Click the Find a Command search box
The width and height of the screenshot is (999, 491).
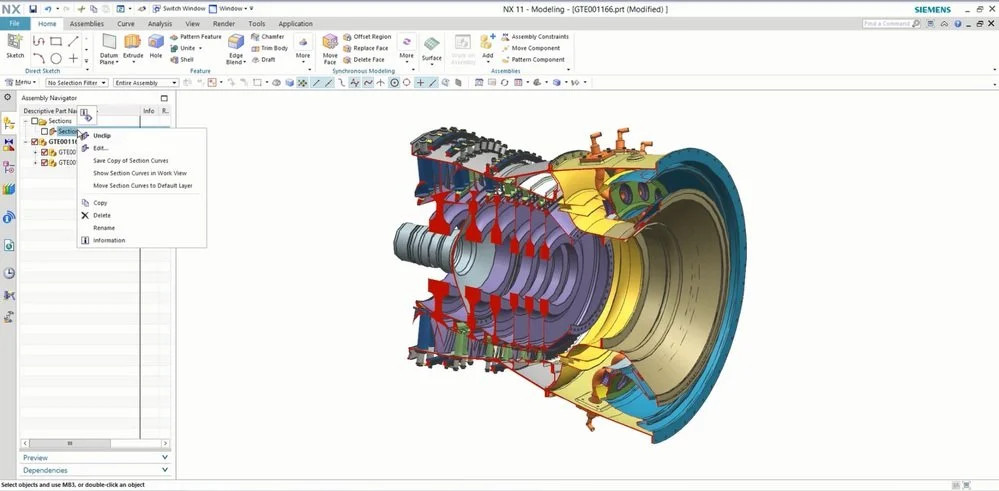887,23
